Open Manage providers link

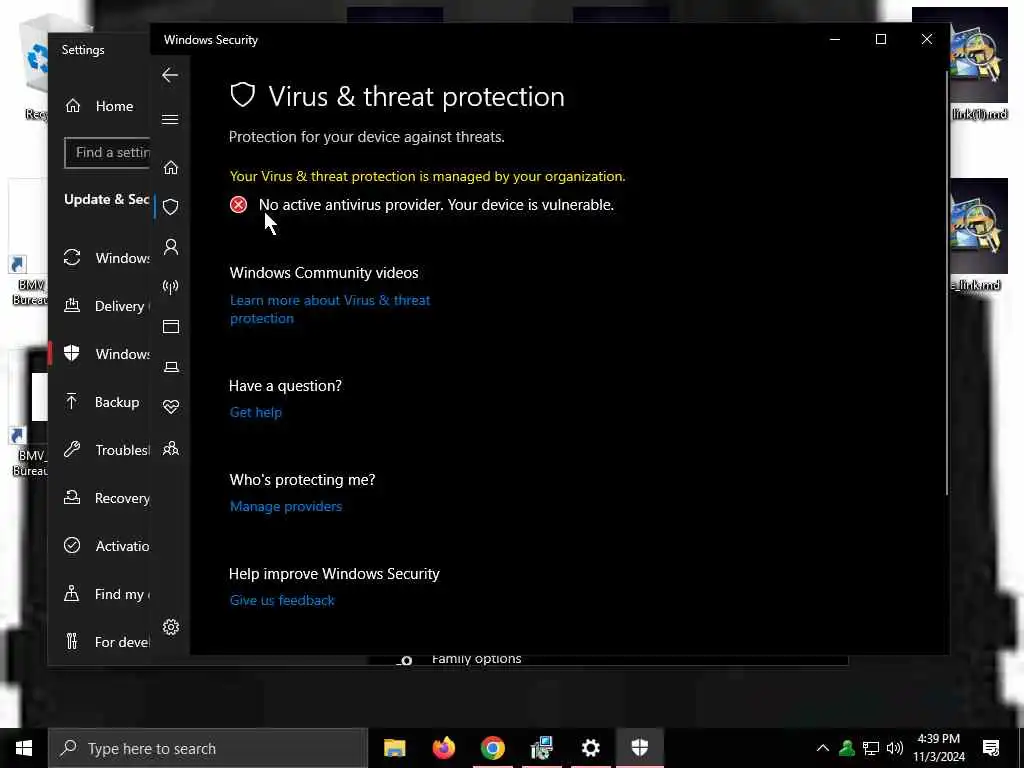(285, 506)
